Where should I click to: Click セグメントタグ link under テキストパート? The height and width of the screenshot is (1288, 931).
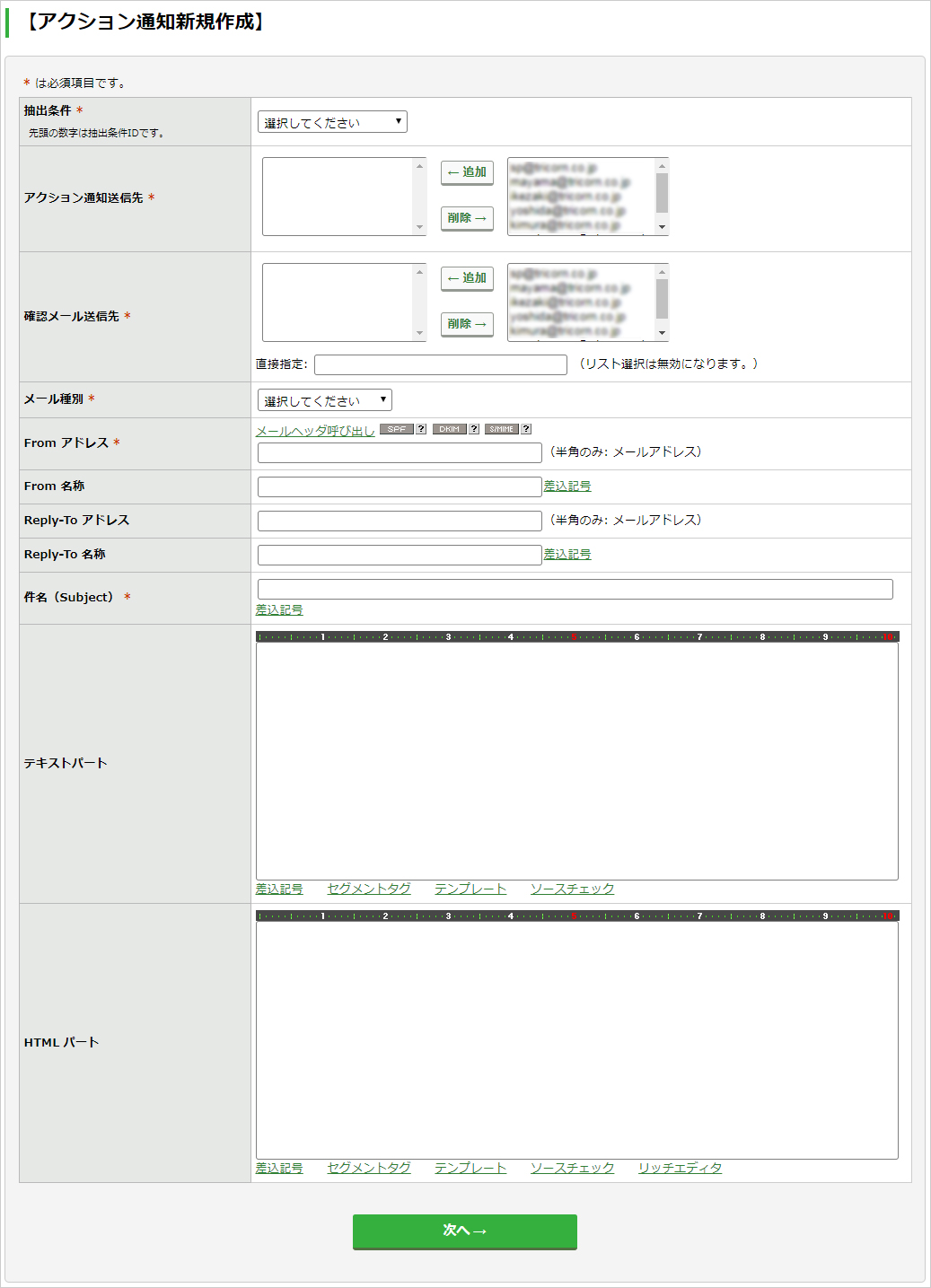[369, 889]
